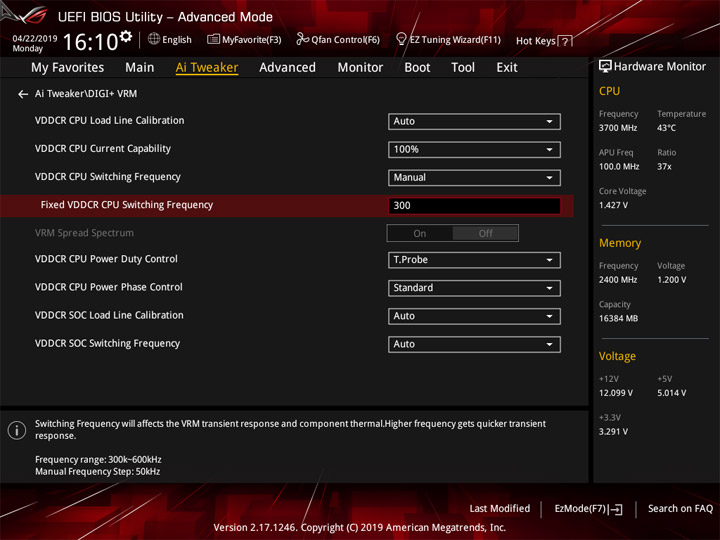Turn VRM Spread Spectrum On
The height and width of the screenshot is (540, 720).
coord(420,233)
